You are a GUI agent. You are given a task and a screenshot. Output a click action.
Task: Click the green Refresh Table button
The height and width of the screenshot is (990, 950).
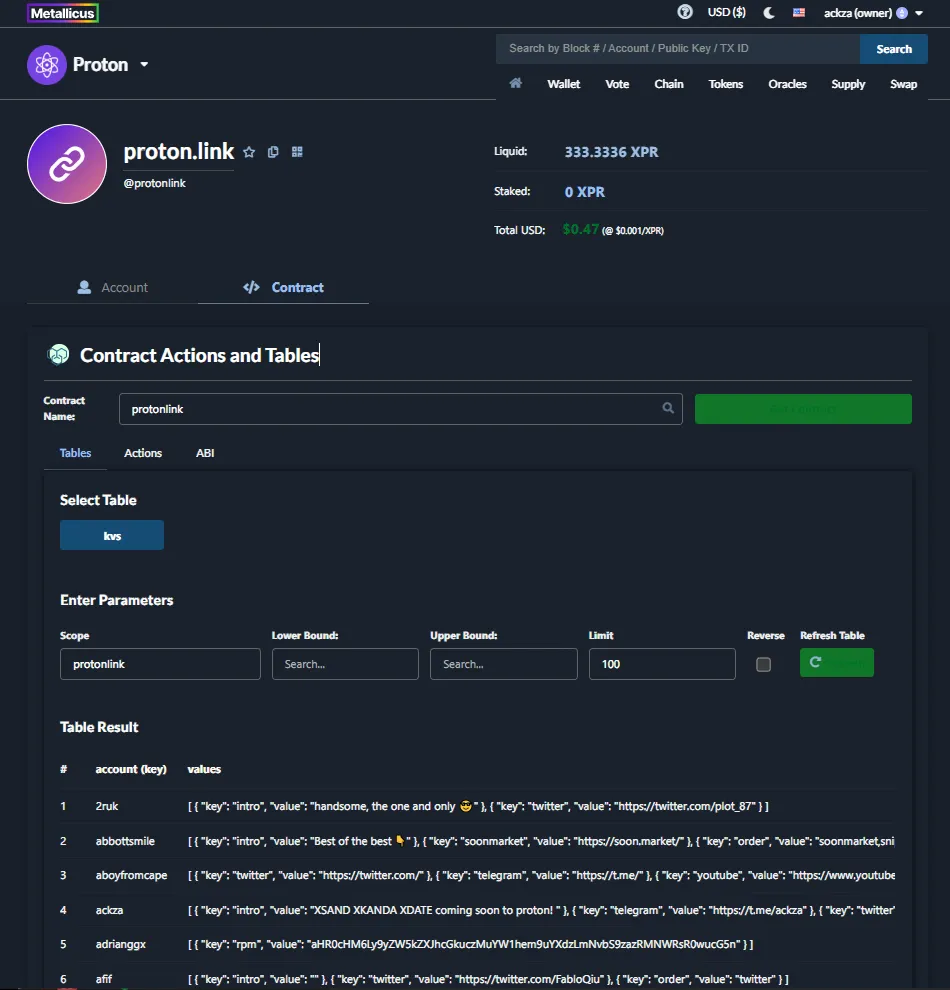point(837,663)
